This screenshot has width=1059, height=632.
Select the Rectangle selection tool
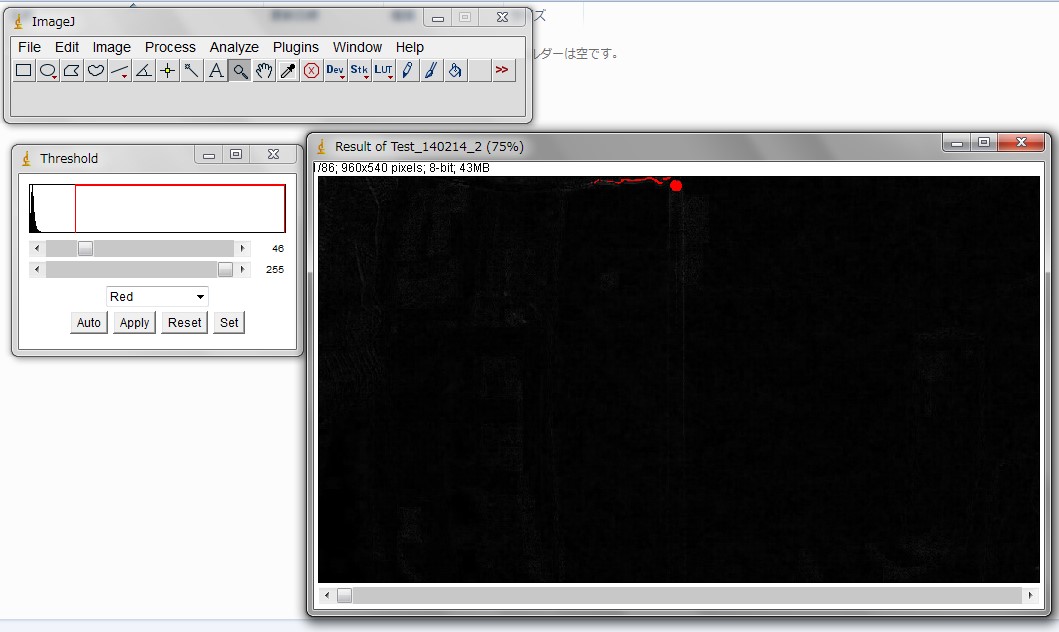(24, 70)
